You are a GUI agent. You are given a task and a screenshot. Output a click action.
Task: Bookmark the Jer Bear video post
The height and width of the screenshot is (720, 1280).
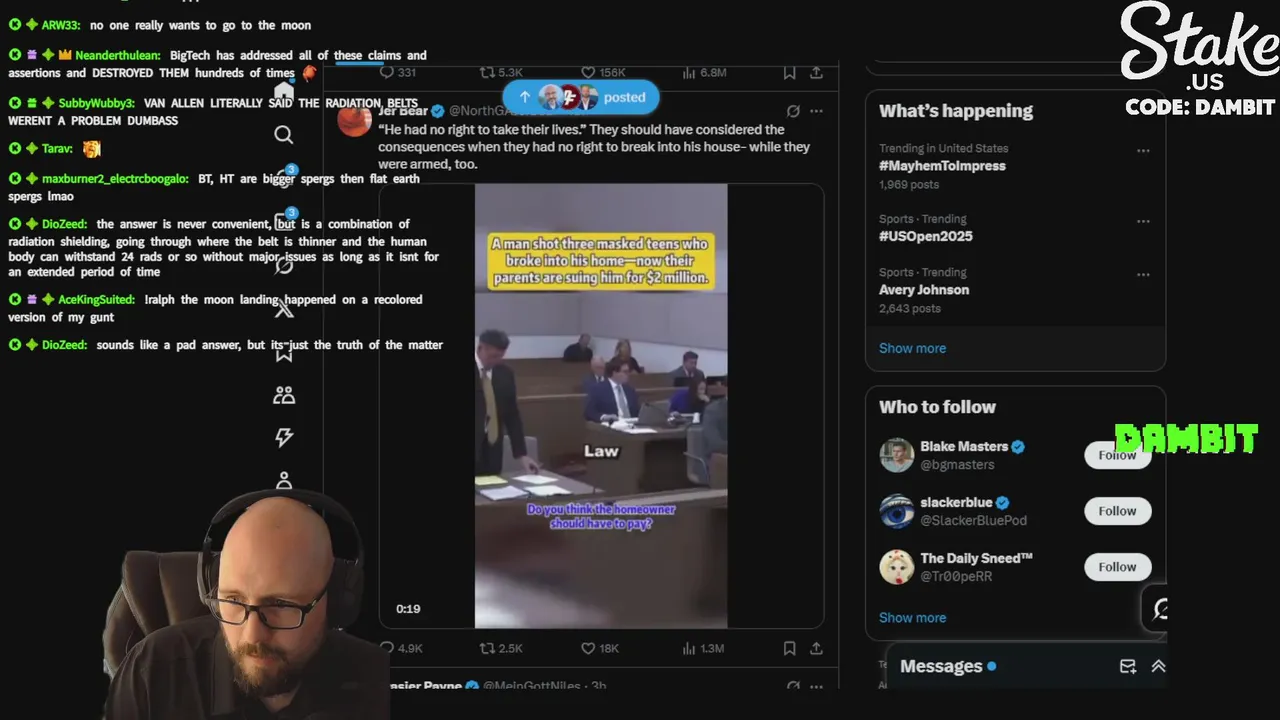point(789,648)
